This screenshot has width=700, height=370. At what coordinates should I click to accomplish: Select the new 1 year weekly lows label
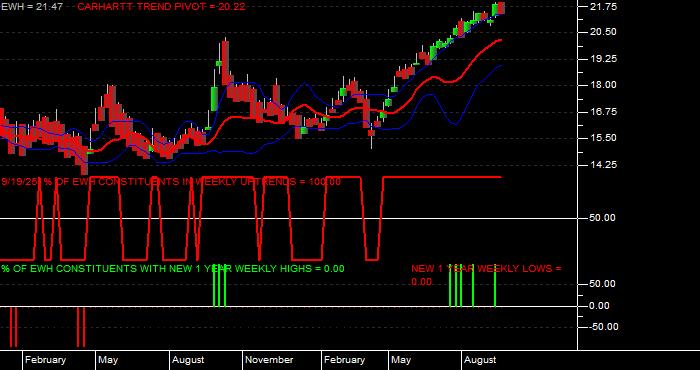486,275
